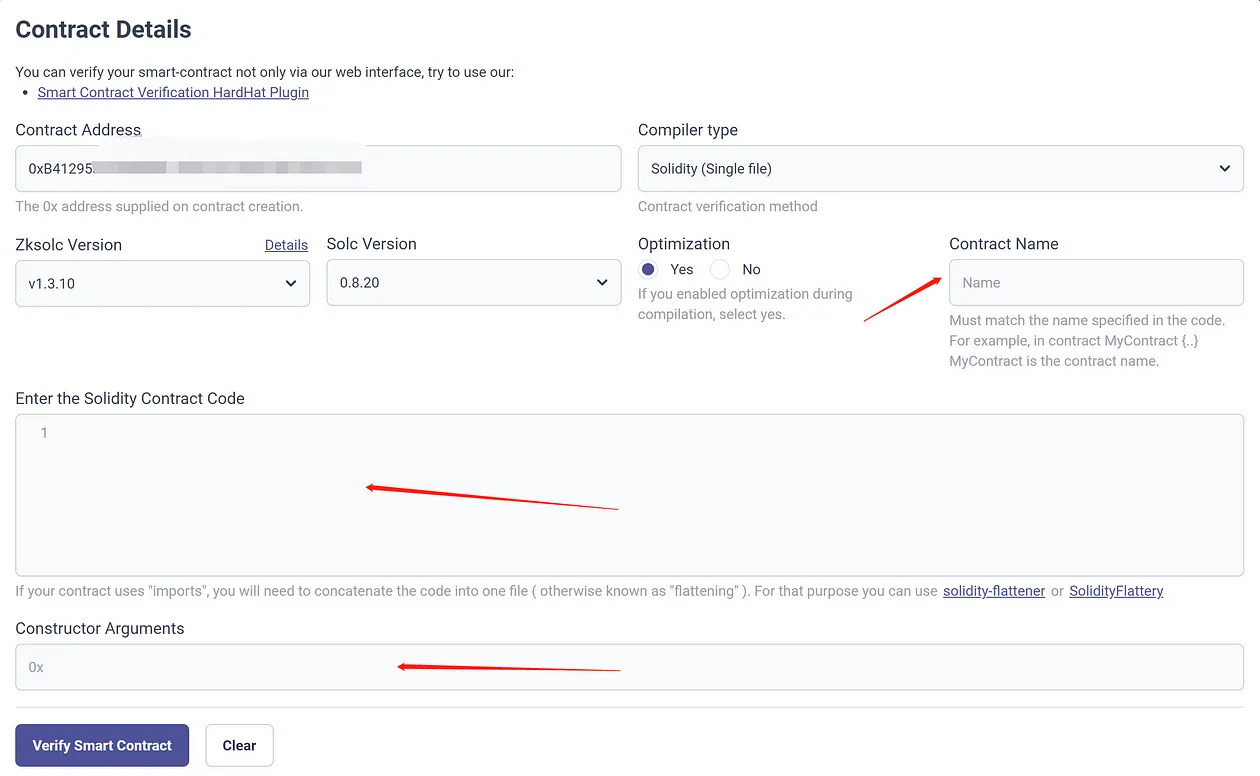Image resolution: width=1260 pixels, height=776 pixels.
Task: Click the 'Enter the Solidity Contract Code' label
Action: click(130, 398)
